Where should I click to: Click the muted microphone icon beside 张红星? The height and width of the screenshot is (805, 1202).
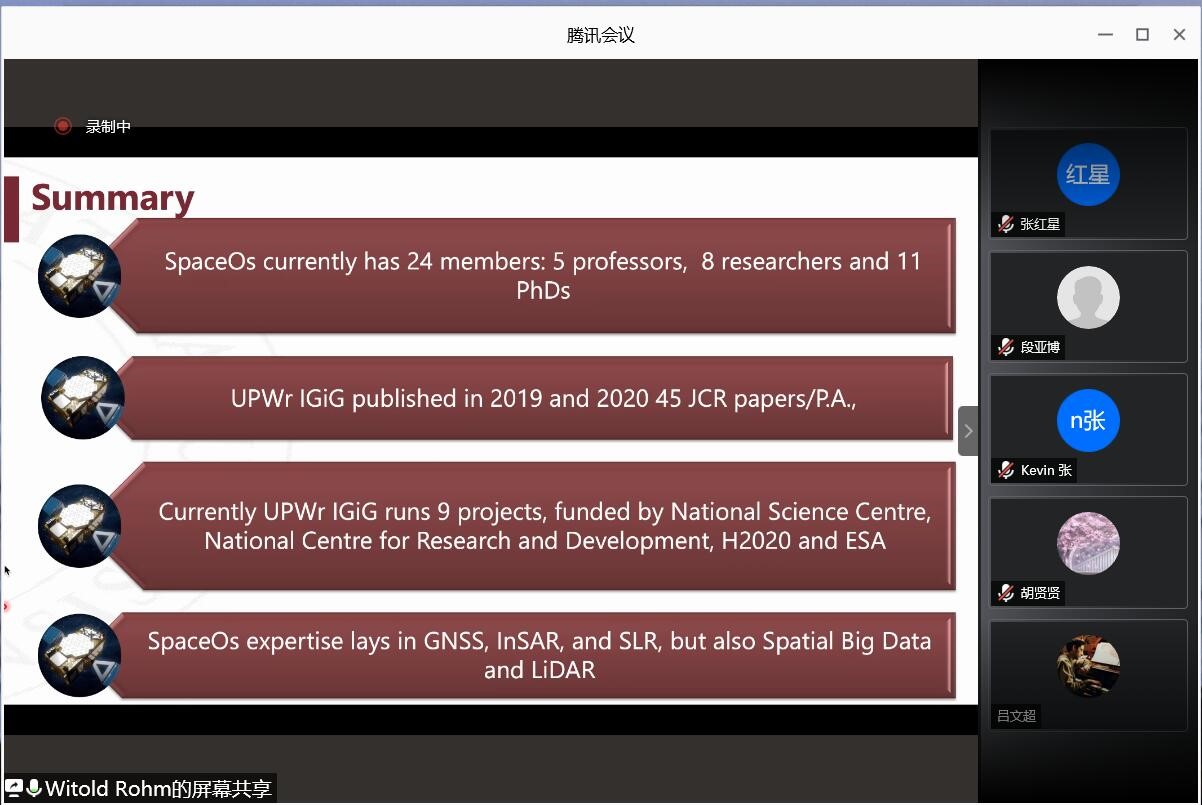coord(1006,225)
